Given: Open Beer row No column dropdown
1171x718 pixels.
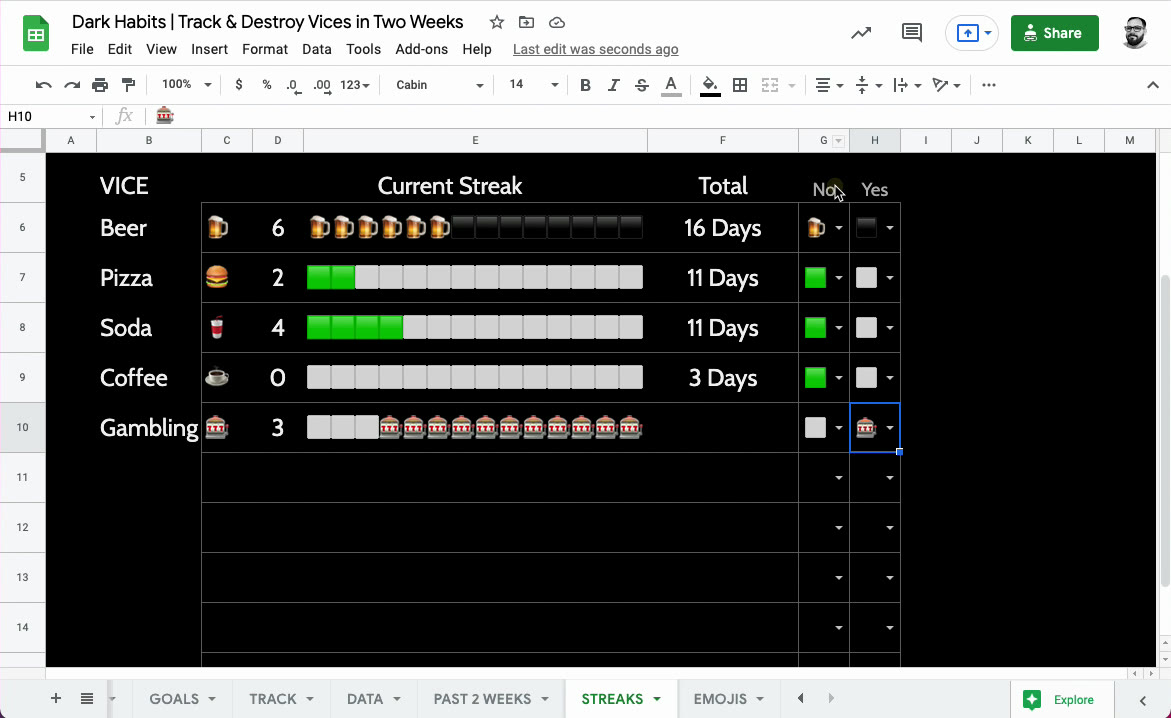Looking at the screenshot, I should (839, 228).
